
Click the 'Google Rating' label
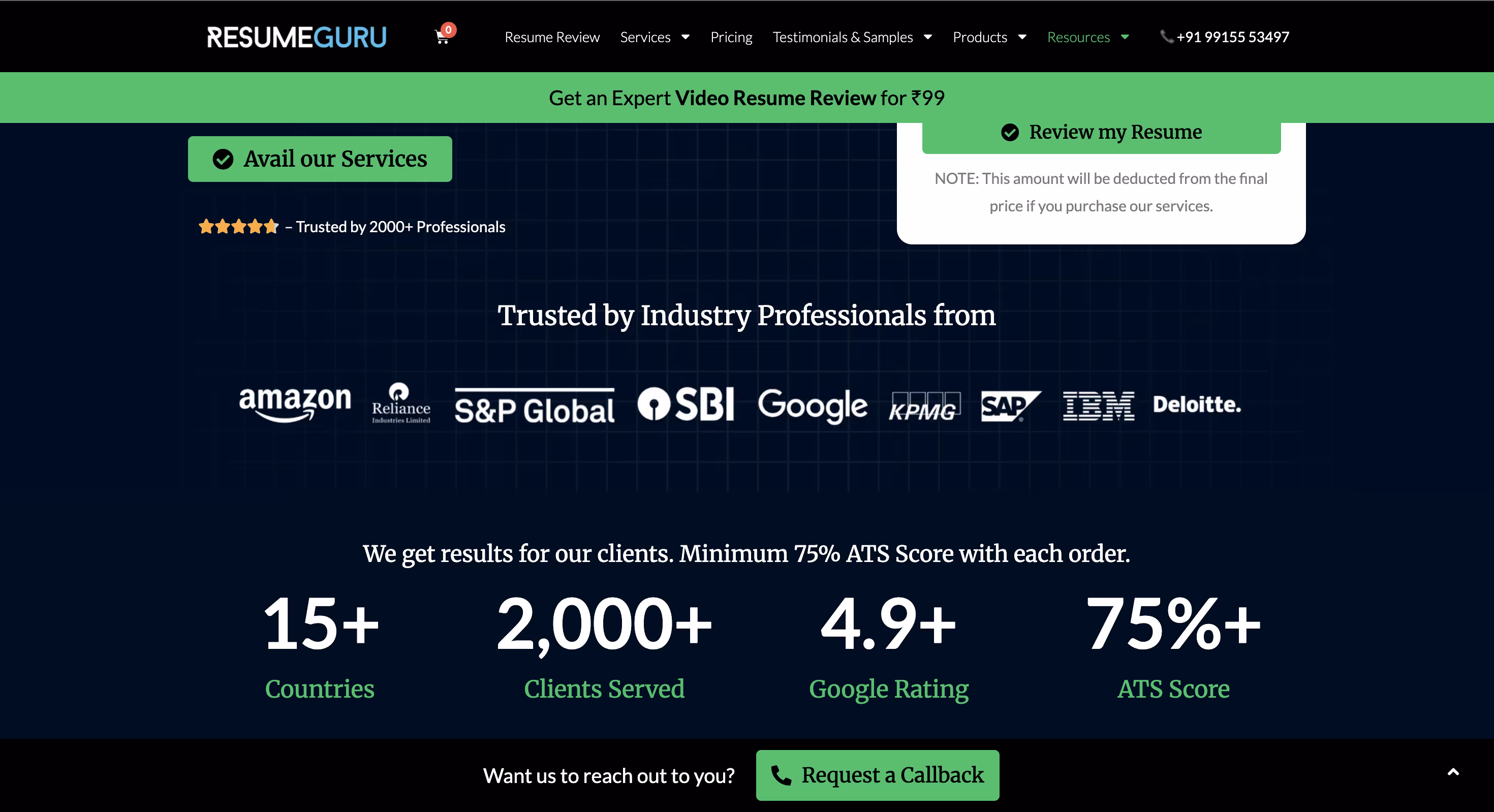click(888, 690)
